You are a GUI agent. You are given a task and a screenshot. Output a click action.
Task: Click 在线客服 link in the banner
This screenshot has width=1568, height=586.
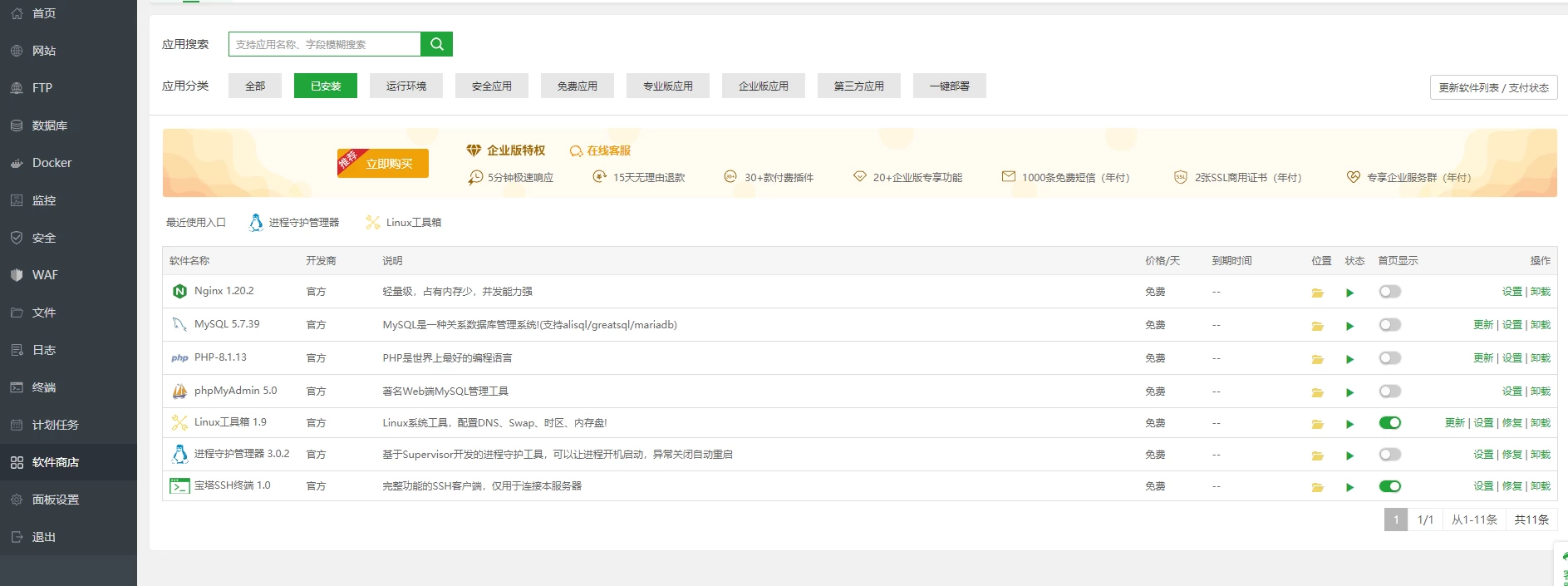[608, 150]
